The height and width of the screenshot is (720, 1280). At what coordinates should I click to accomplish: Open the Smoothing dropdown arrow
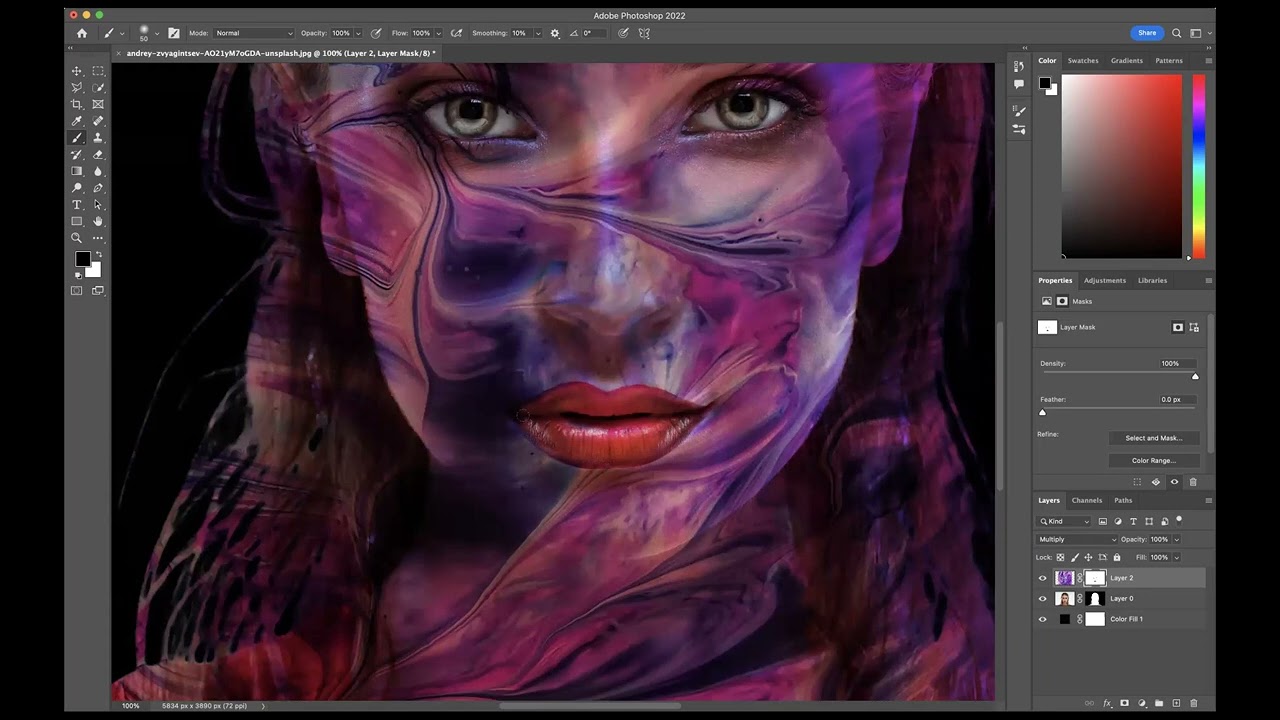click(538, 33)
